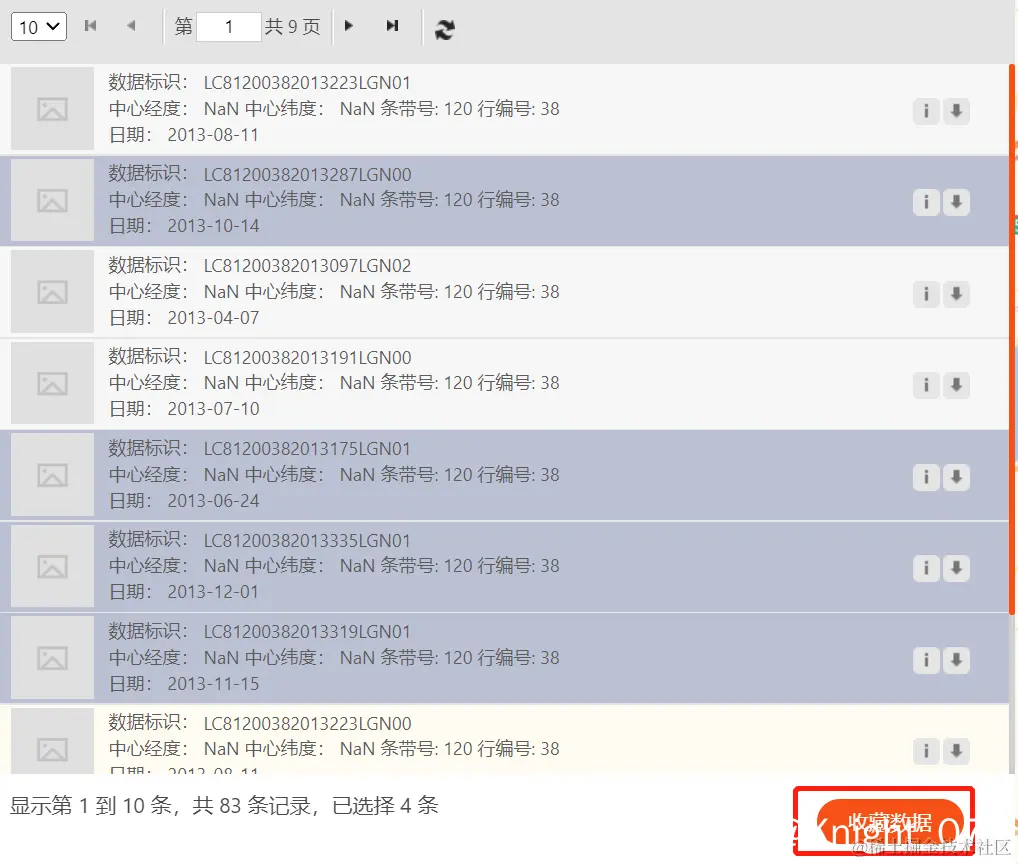The height and width of the screenshot is (864, 1018).
Task: Download LC81200382013319LGN01 data
Action: coord(956,660)
